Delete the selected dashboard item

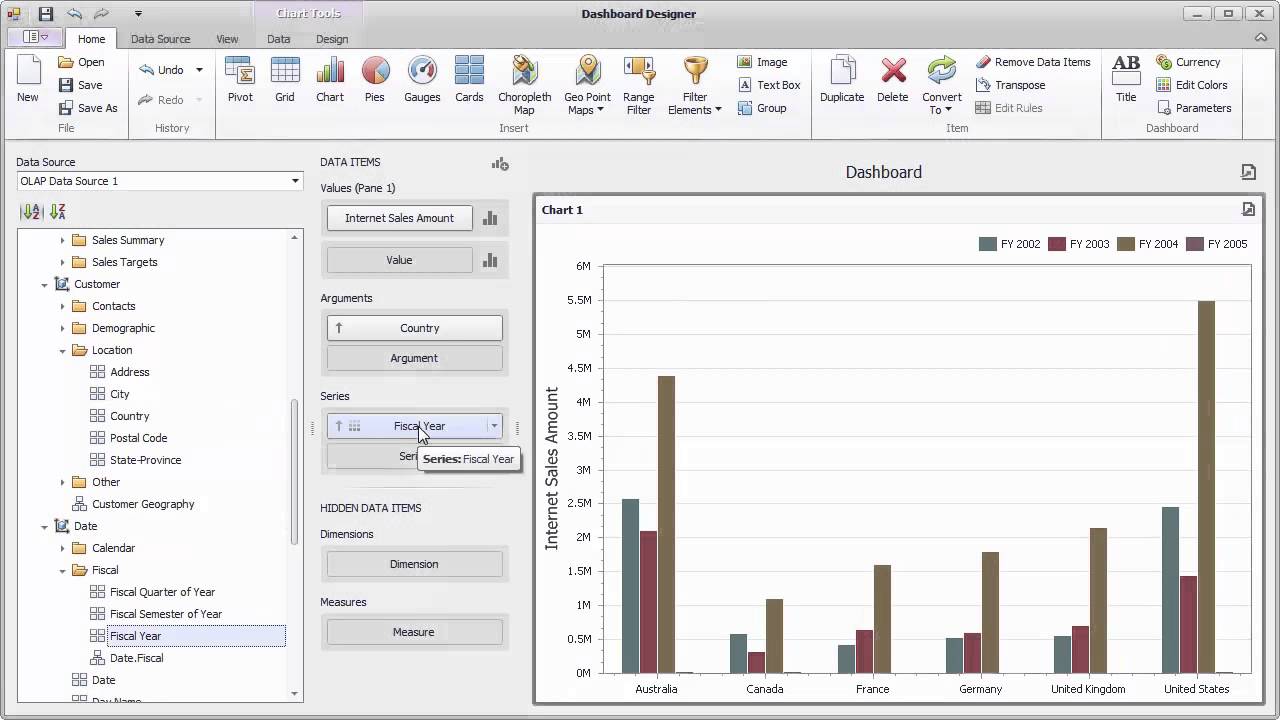pyautogui.click(x=893, y=80)
